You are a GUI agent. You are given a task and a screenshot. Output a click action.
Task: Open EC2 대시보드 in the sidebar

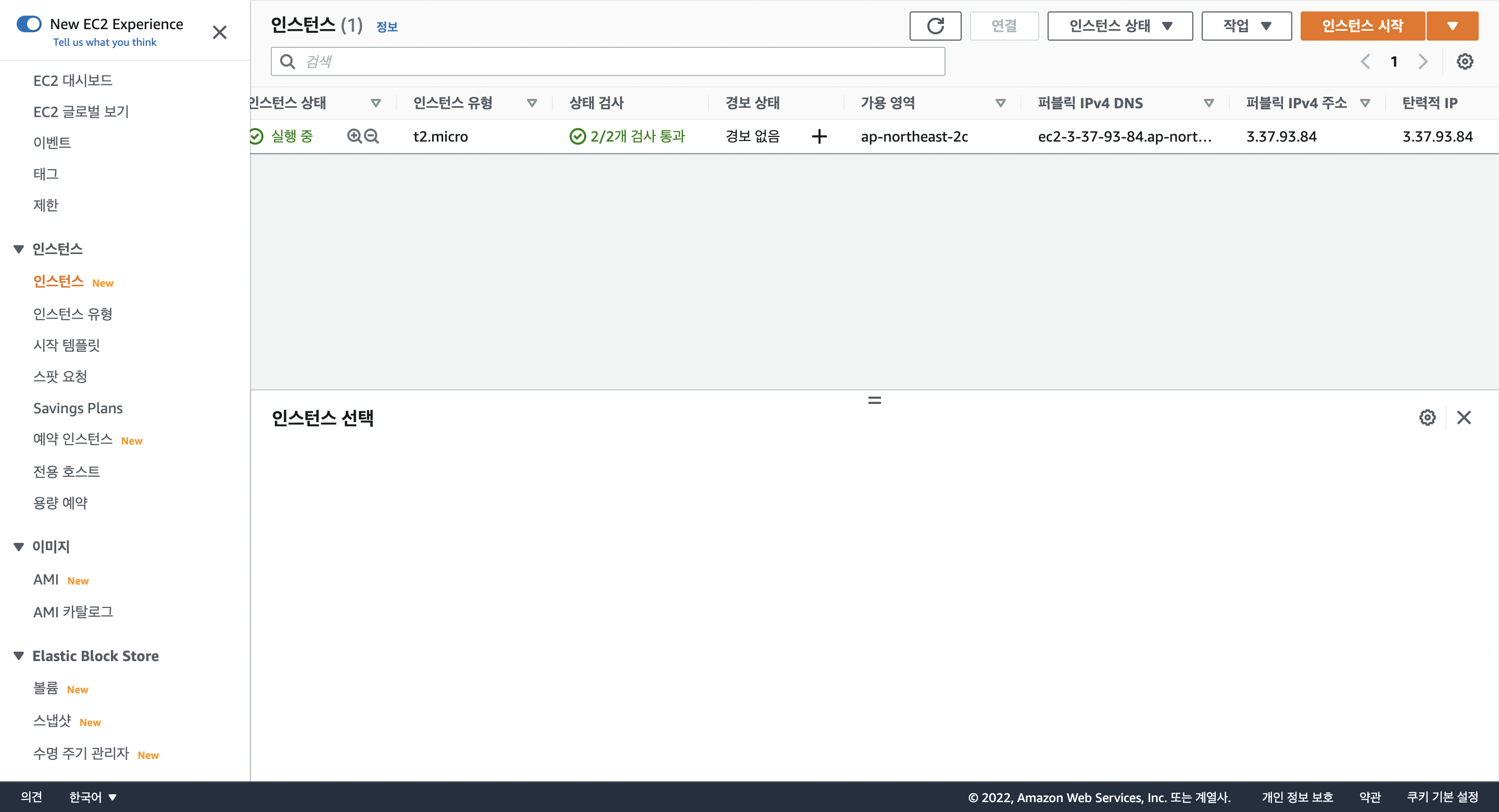[73, 80]
